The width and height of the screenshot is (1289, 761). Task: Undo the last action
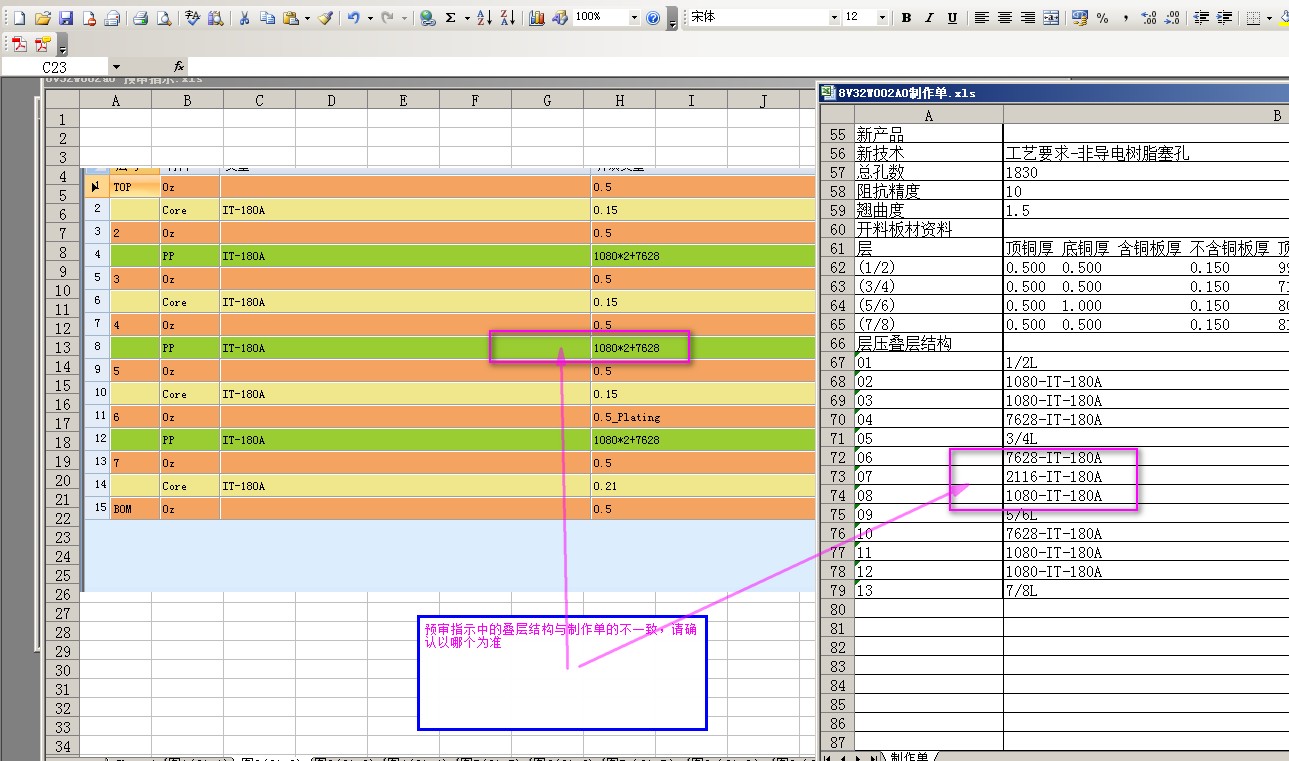tap(354, 18)
